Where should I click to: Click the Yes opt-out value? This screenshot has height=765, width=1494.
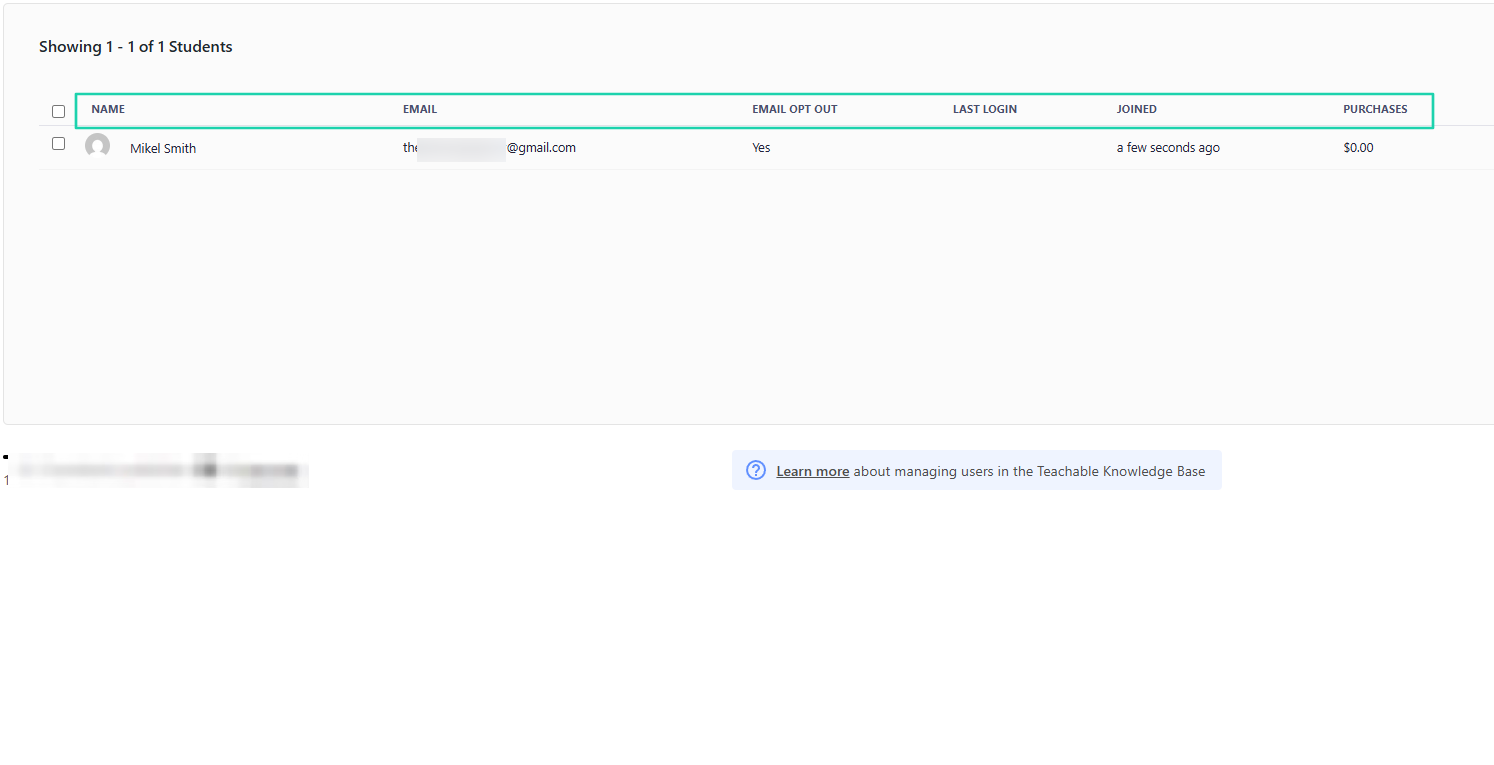761,147
